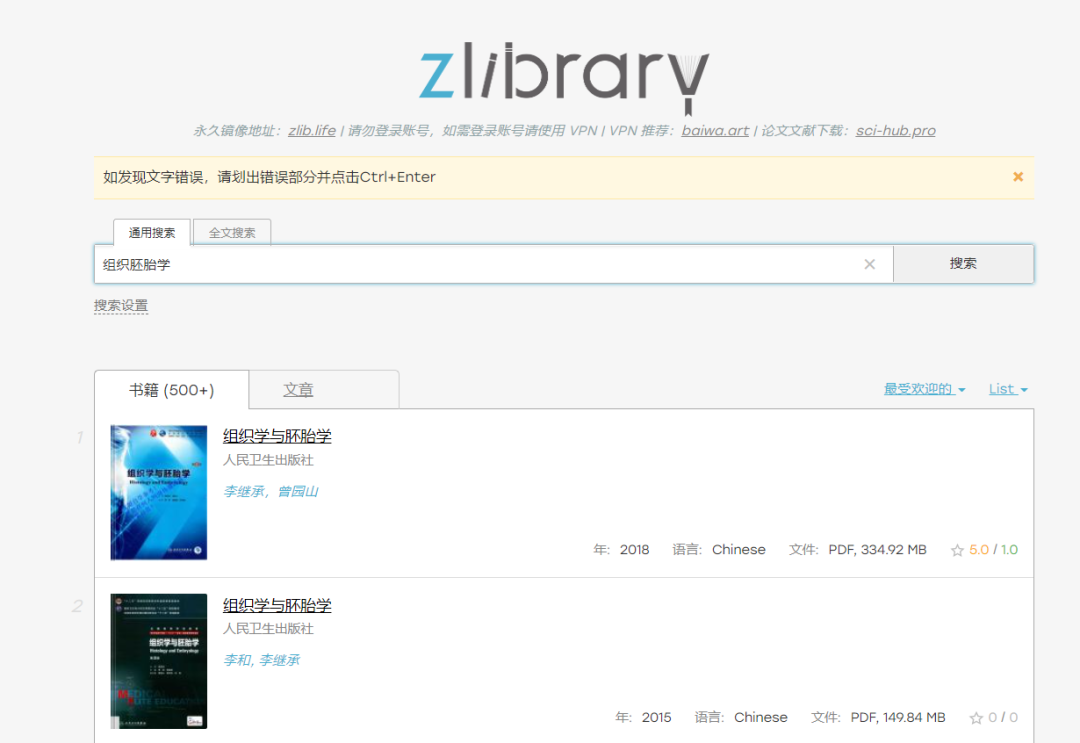This screenshot has width=1080, height=743.
Task: Click the 5.0 / 1.0 rating text
Action: tap(993, 550)
